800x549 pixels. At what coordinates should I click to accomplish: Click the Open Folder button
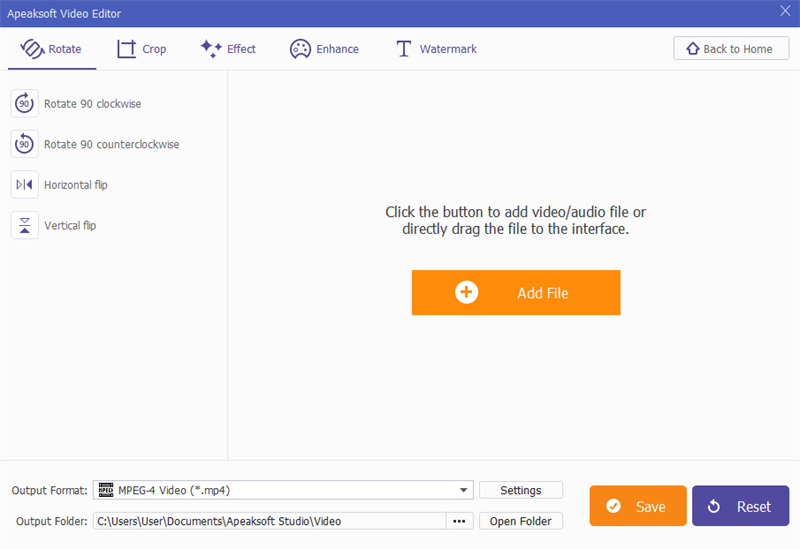[520, 521]
